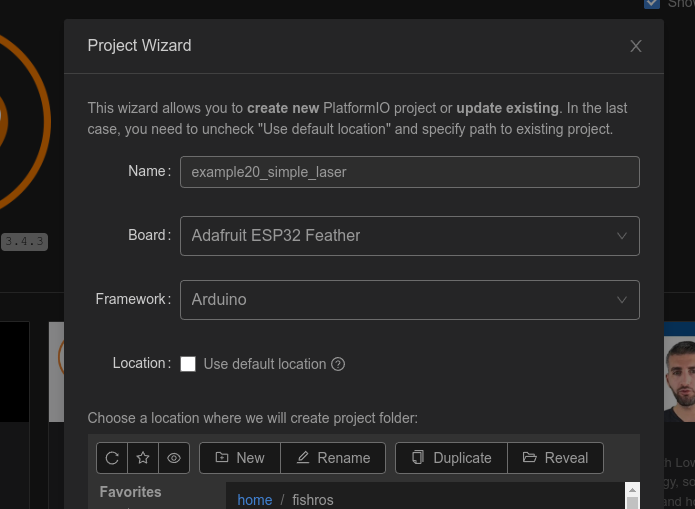Click the home breadcrumb link
The width and height of the screenshot is (695, 509).
254,500
